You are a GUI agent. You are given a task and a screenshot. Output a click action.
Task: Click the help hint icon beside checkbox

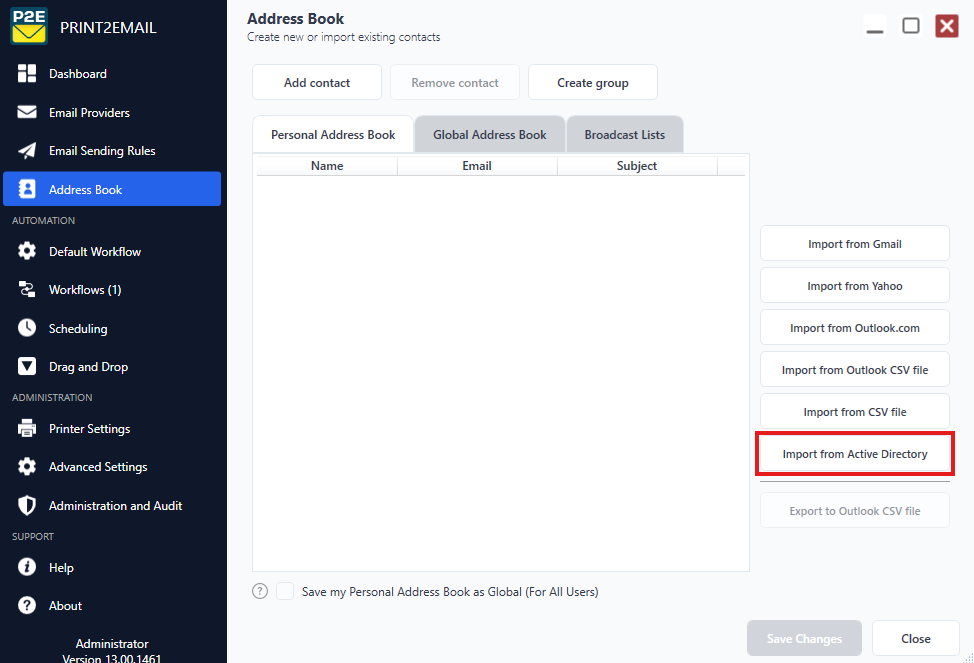[260, 591]
